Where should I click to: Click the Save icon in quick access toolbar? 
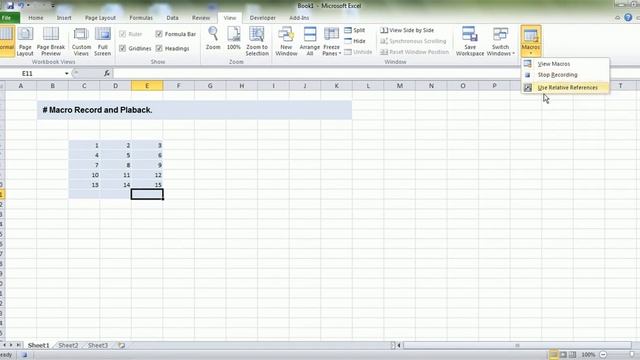[10, 5]
